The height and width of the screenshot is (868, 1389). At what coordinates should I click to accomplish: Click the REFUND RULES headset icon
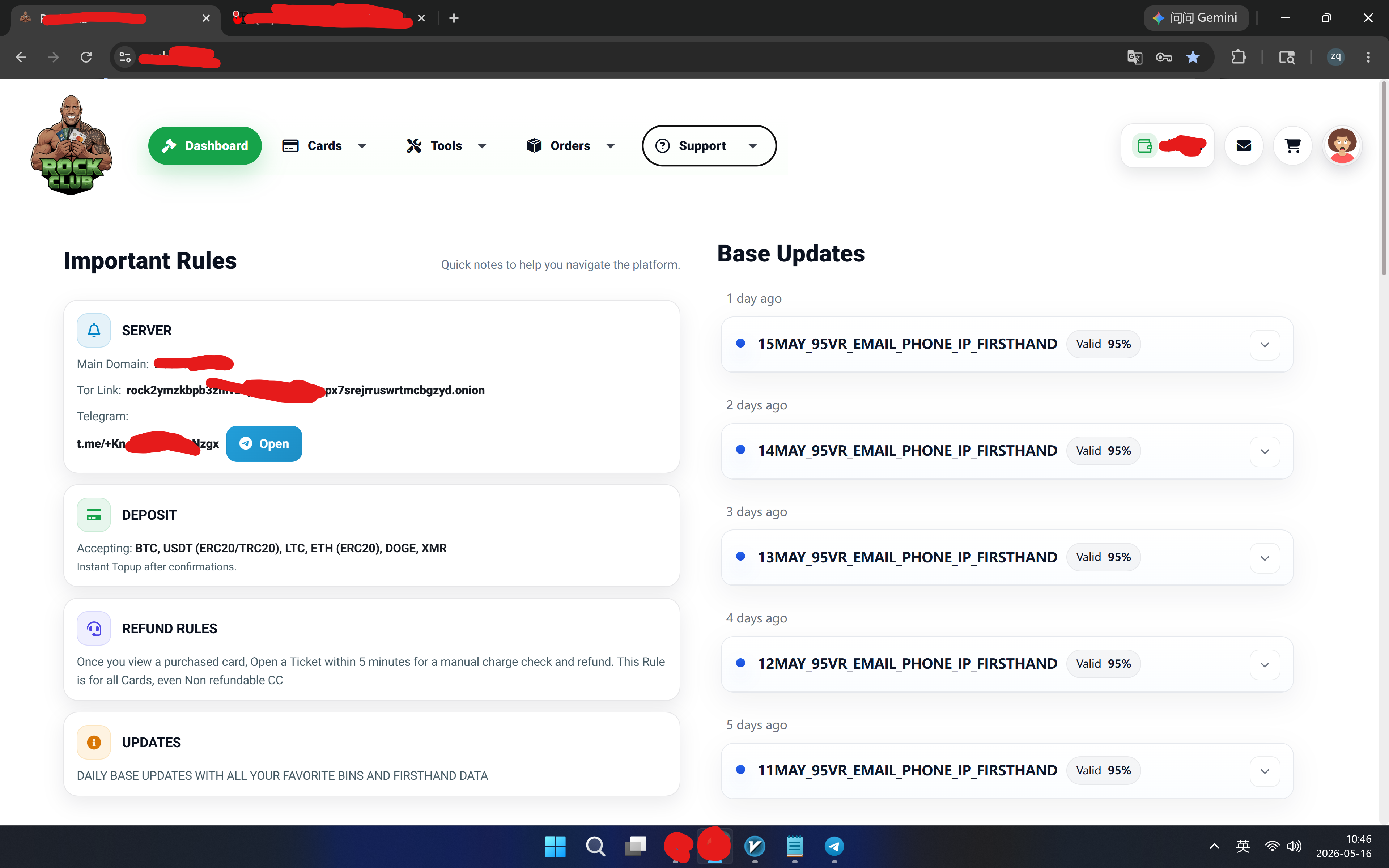(94, 629)
